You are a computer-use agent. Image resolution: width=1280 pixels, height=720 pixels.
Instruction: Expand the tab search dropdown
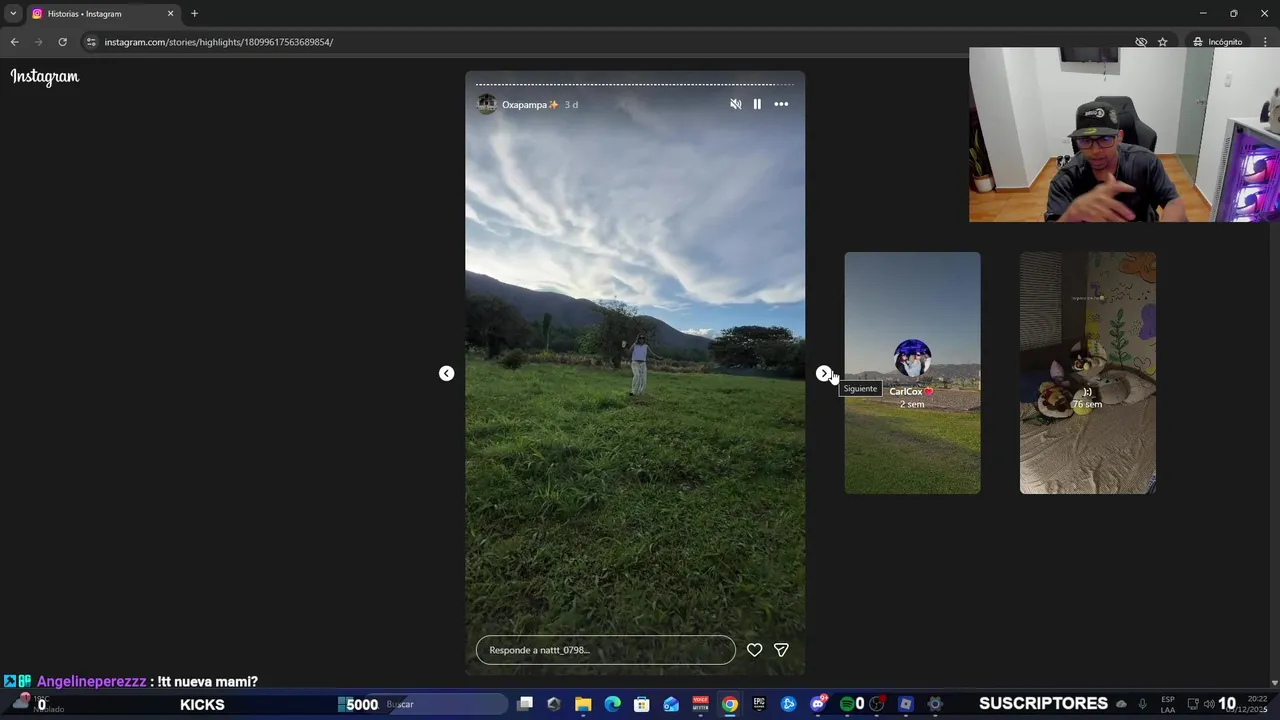(13, 14)
